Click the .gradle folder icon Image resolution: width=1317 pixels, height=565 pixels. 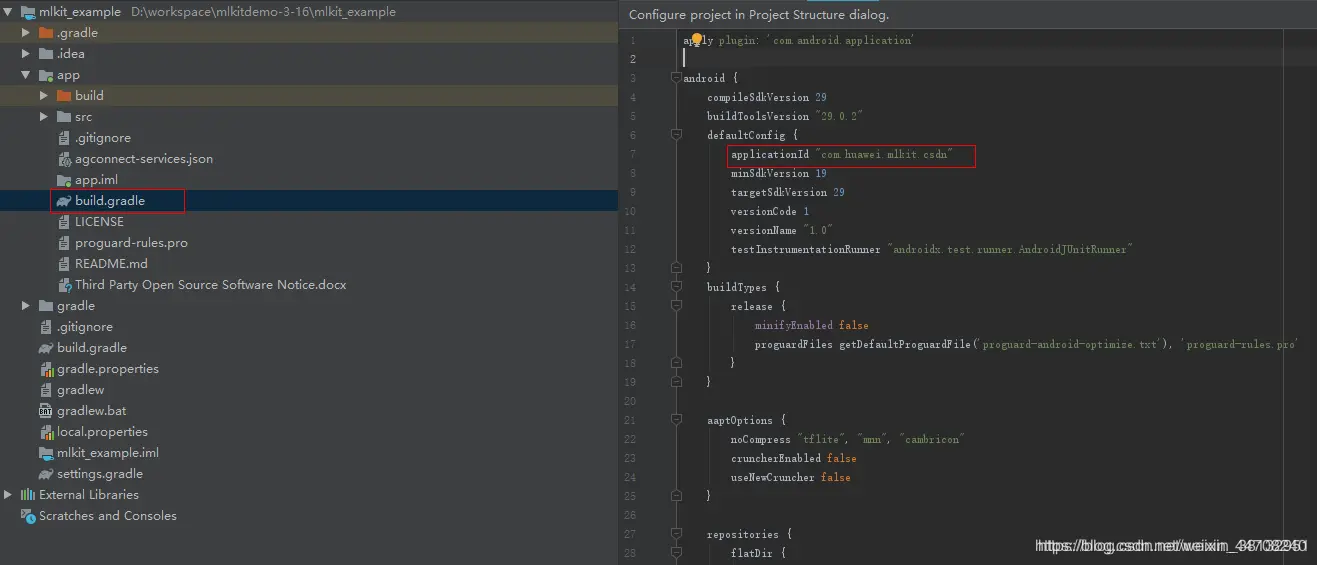tap(46, 33)
